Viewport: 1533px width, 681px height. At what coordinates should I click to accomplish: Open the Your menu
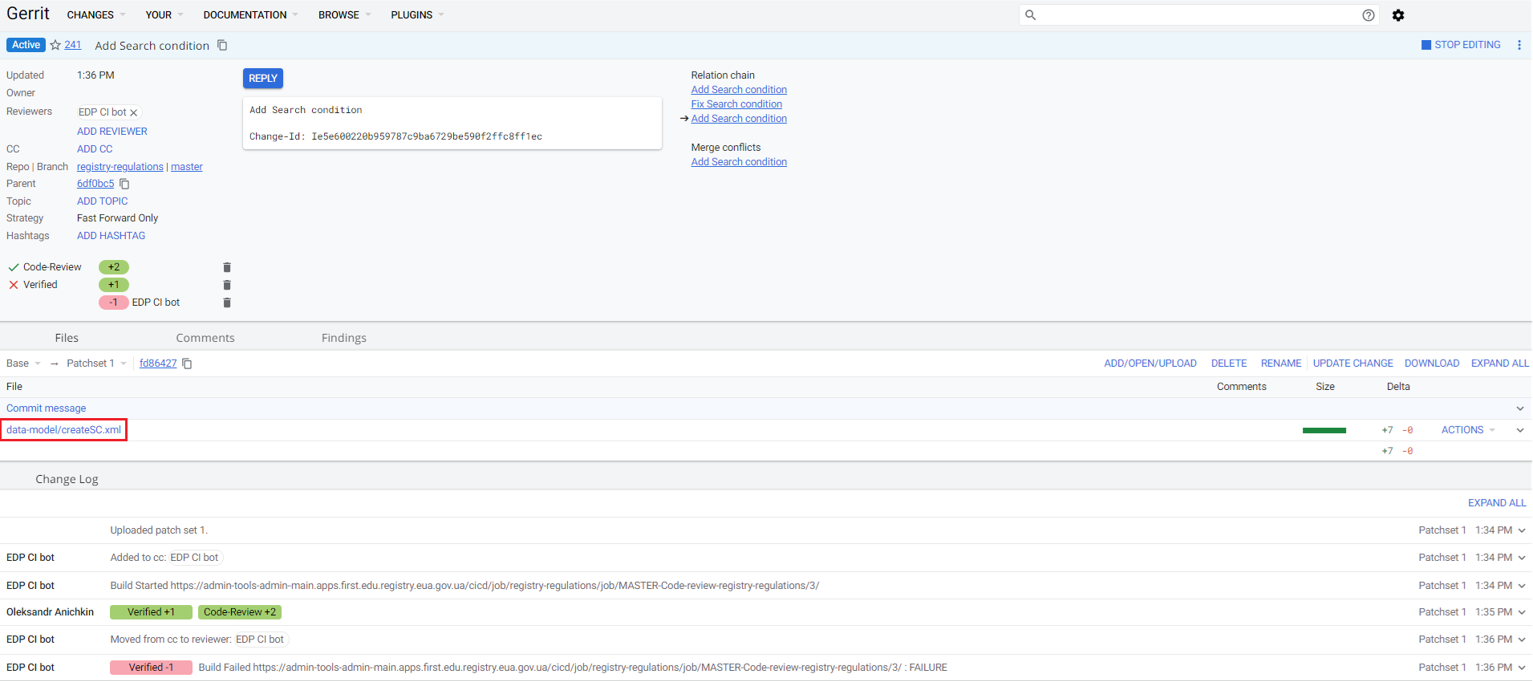point(164,15)
